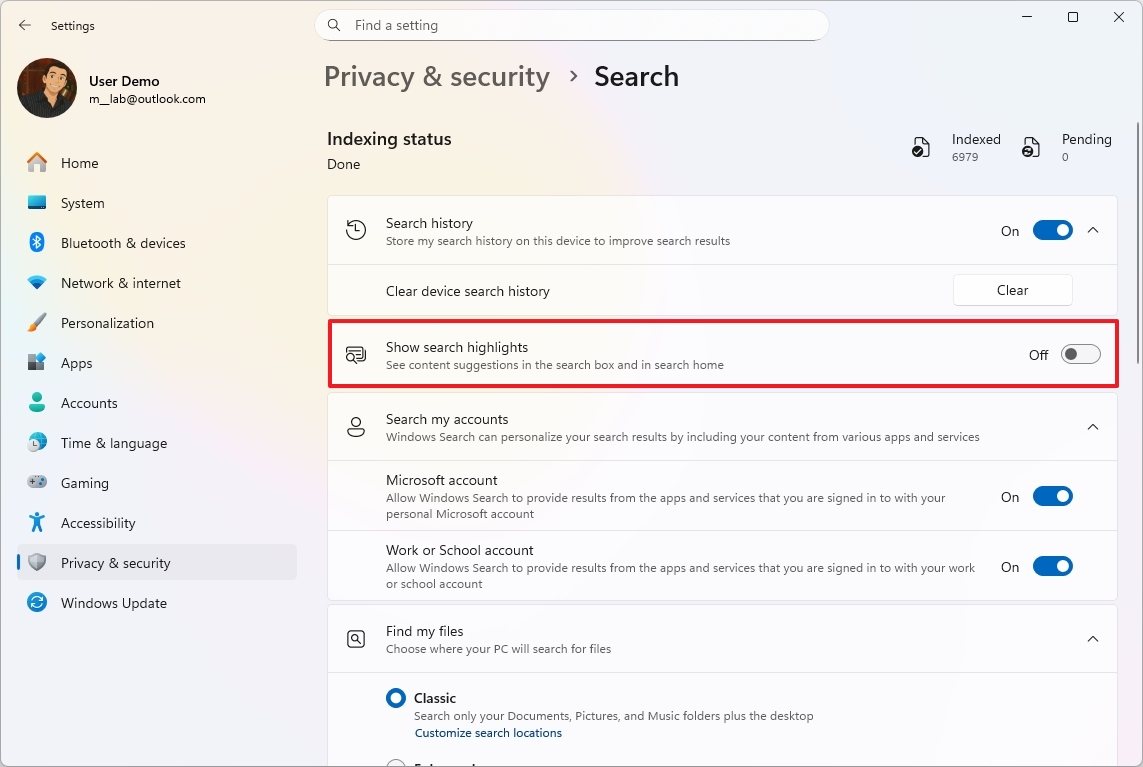Enable Show search highlights
The image size is (1143, 767).
1080,354
